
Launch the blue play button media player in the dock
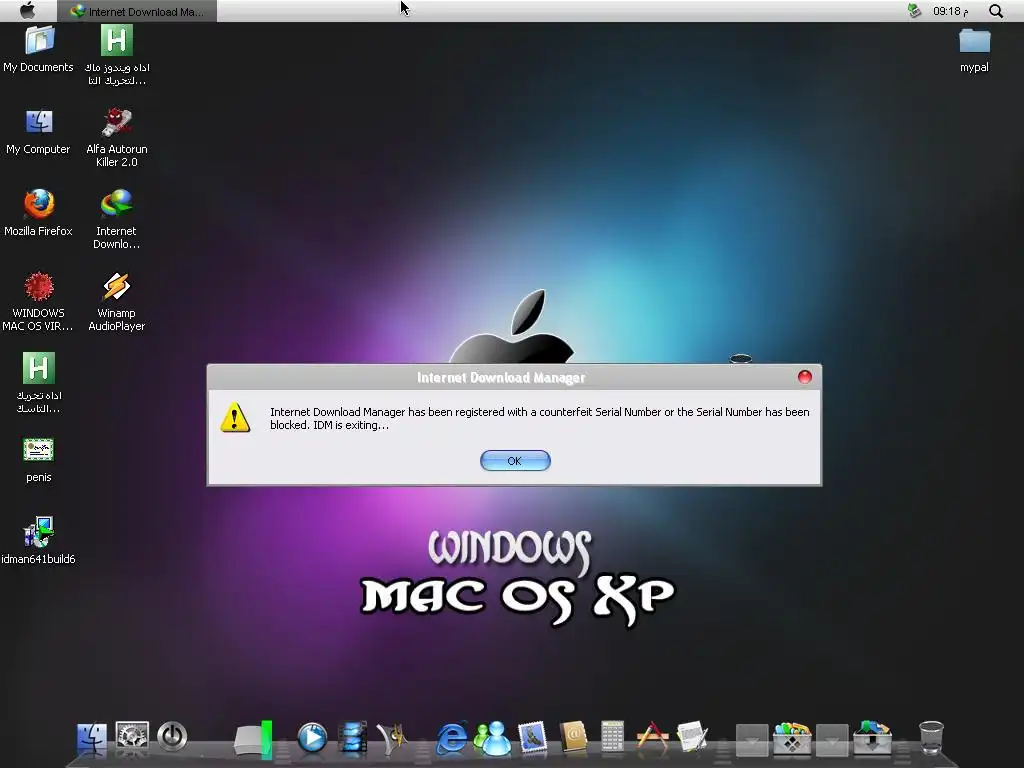pyautogui.click(x=312, y=738)
